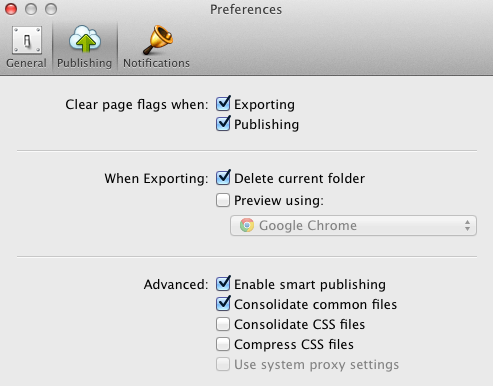Open the General preferences switch icon
The width and height of the screenshot is (493, 386).
27,40
